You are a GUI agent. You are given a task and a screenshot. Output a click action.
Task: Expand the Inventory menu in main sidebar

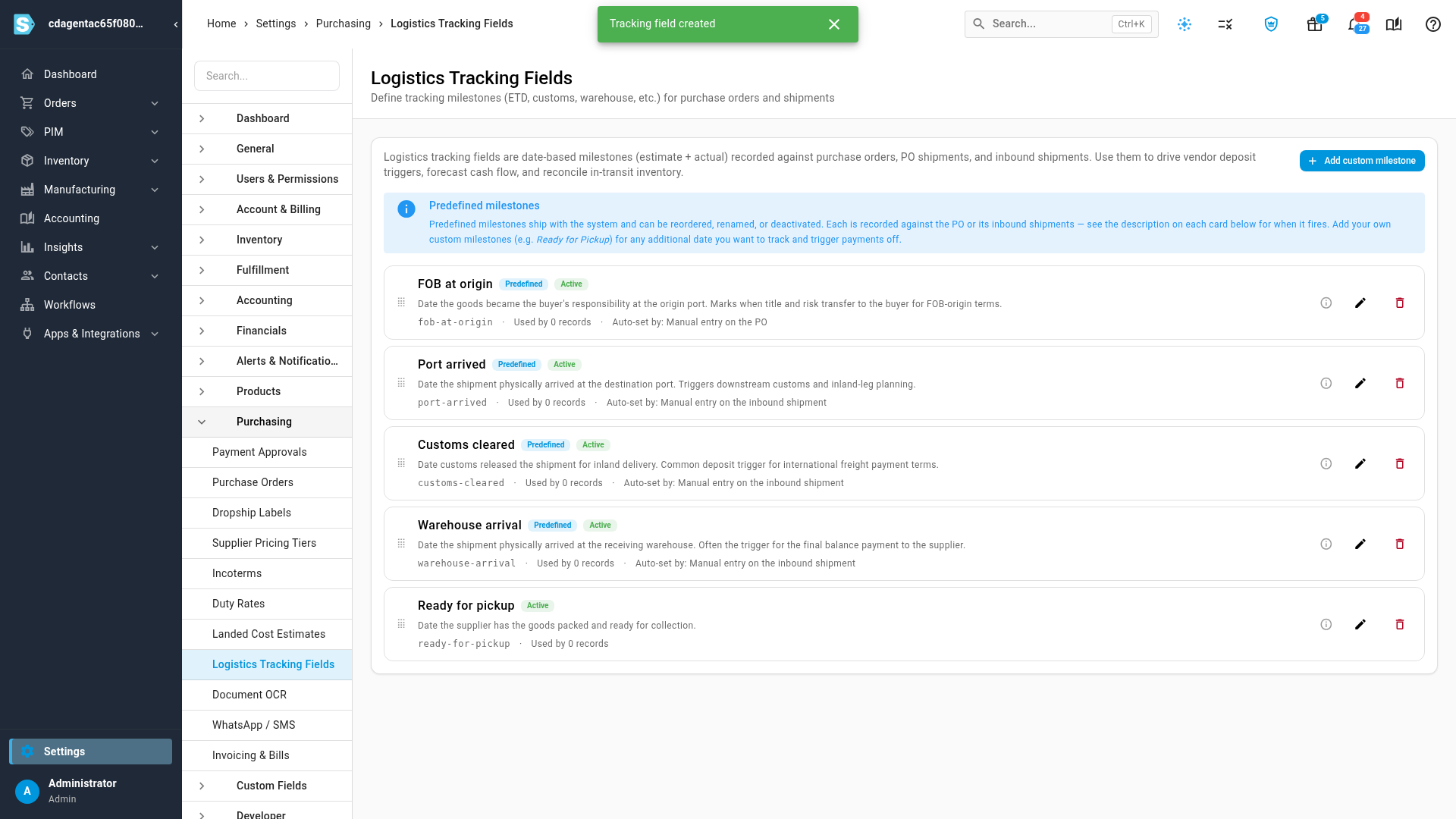coord(91,161)
